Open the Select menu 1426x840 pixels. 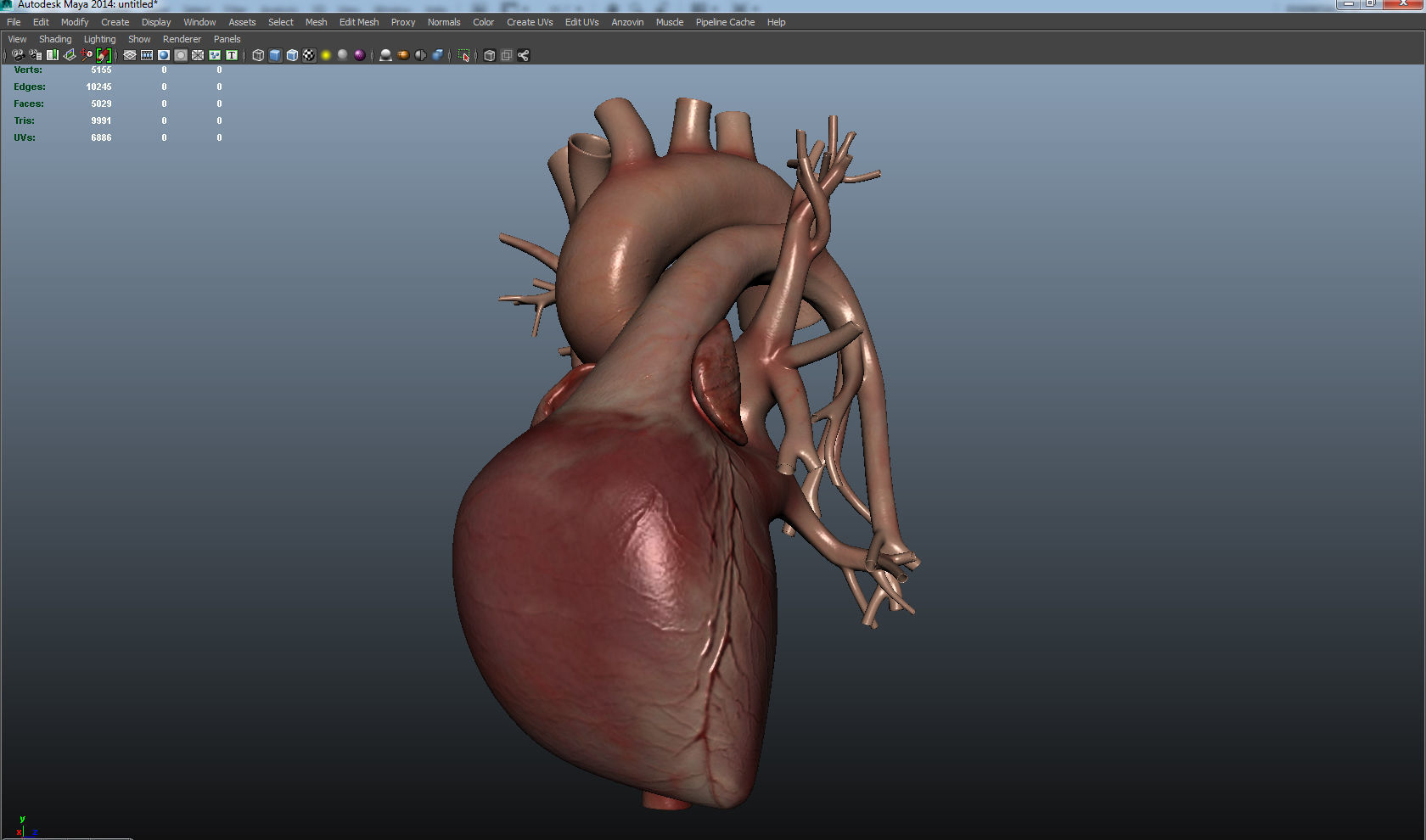[281, 22]
